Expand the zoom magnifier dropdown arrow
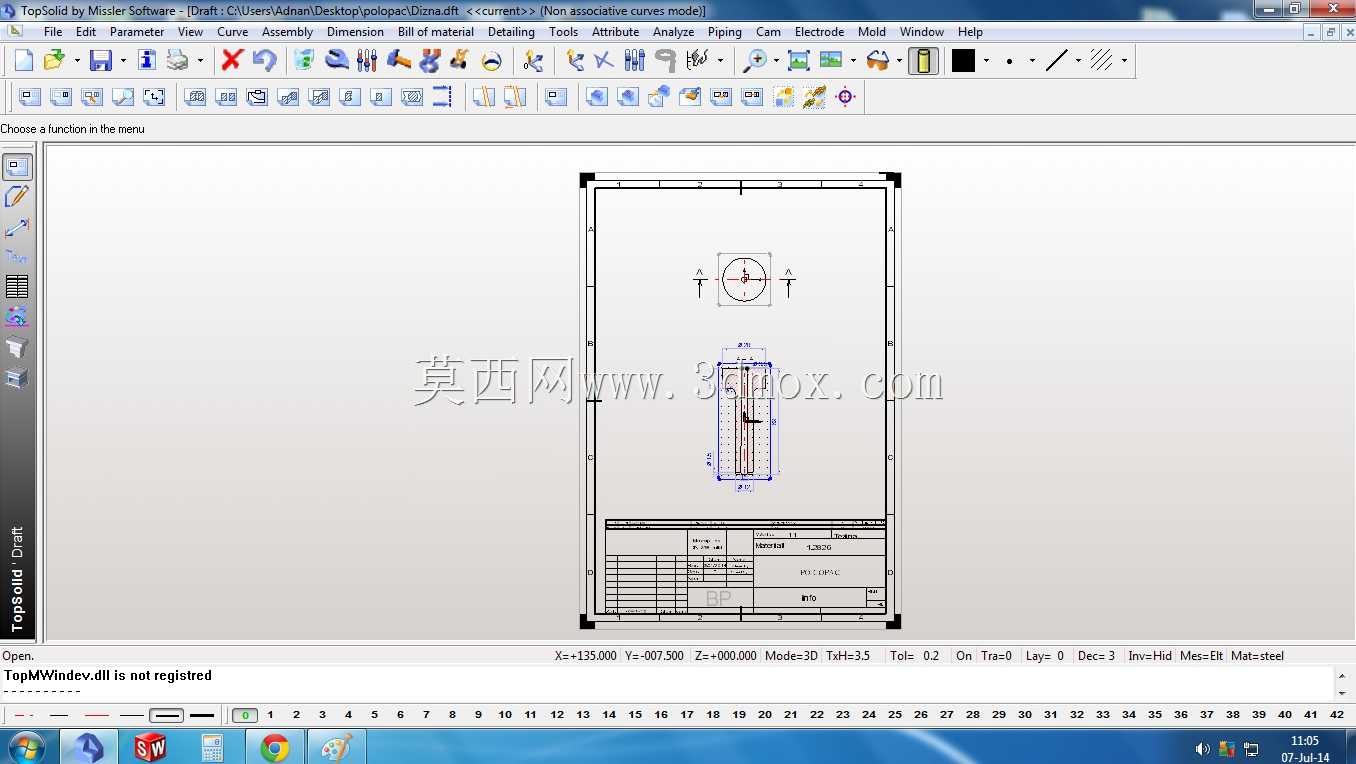Viewport: 1356px width, 764px height. point(776,61)
